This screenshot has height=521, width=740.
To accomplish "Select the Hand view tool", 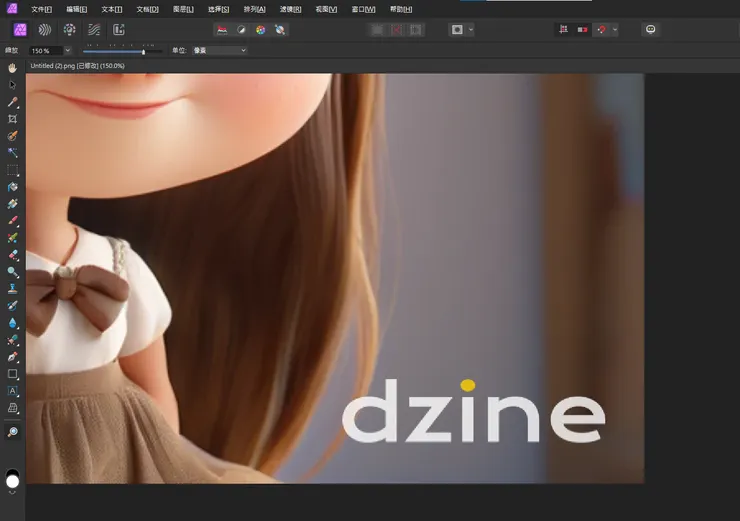I will pyautogui.click(x=12, y=68).
